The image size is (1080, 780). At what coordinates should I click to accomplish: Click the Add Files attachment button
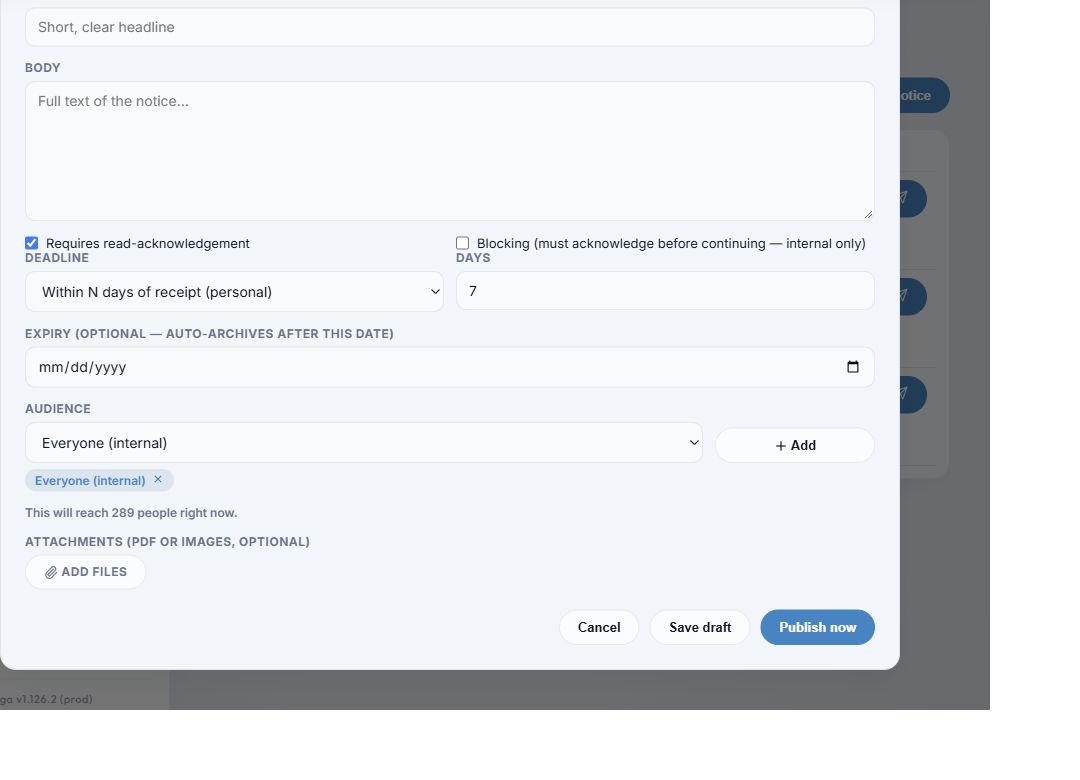point(85,572)
